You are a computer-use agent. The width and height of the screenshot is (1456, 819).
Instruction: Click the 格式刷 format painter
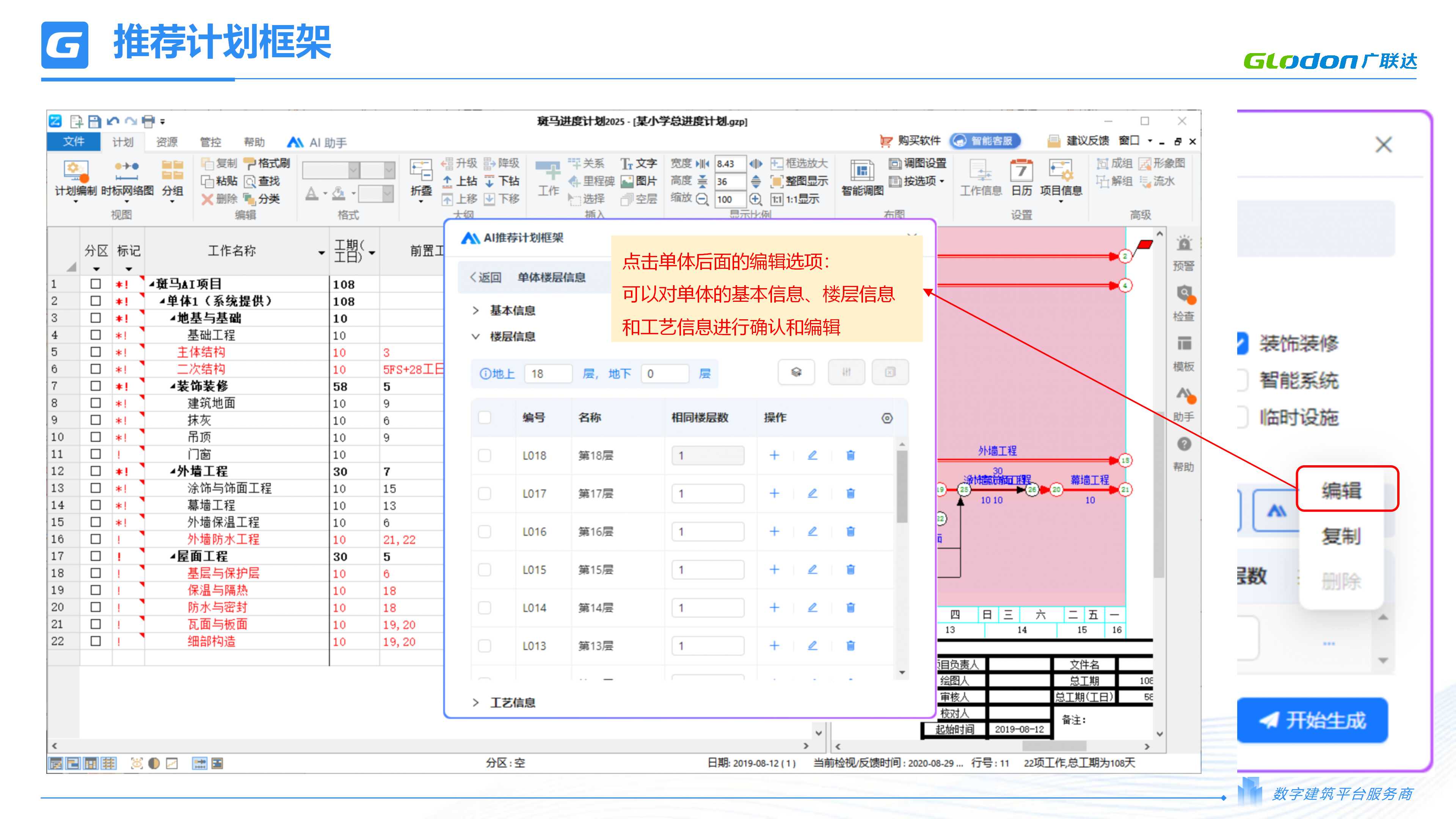[267, 163]
